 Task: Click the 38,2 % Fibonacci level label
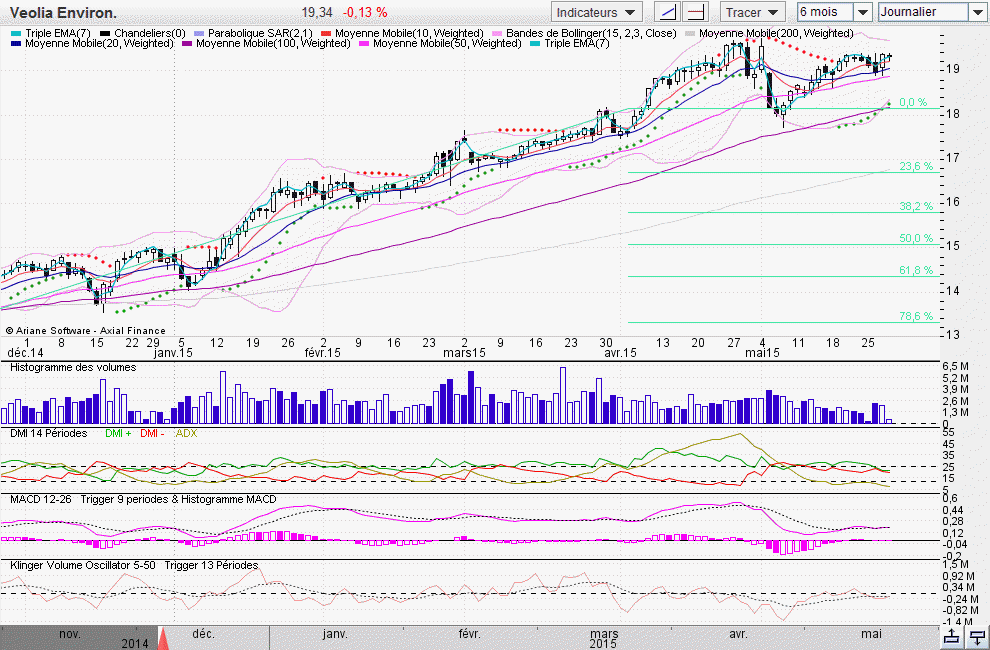point(916,207)
